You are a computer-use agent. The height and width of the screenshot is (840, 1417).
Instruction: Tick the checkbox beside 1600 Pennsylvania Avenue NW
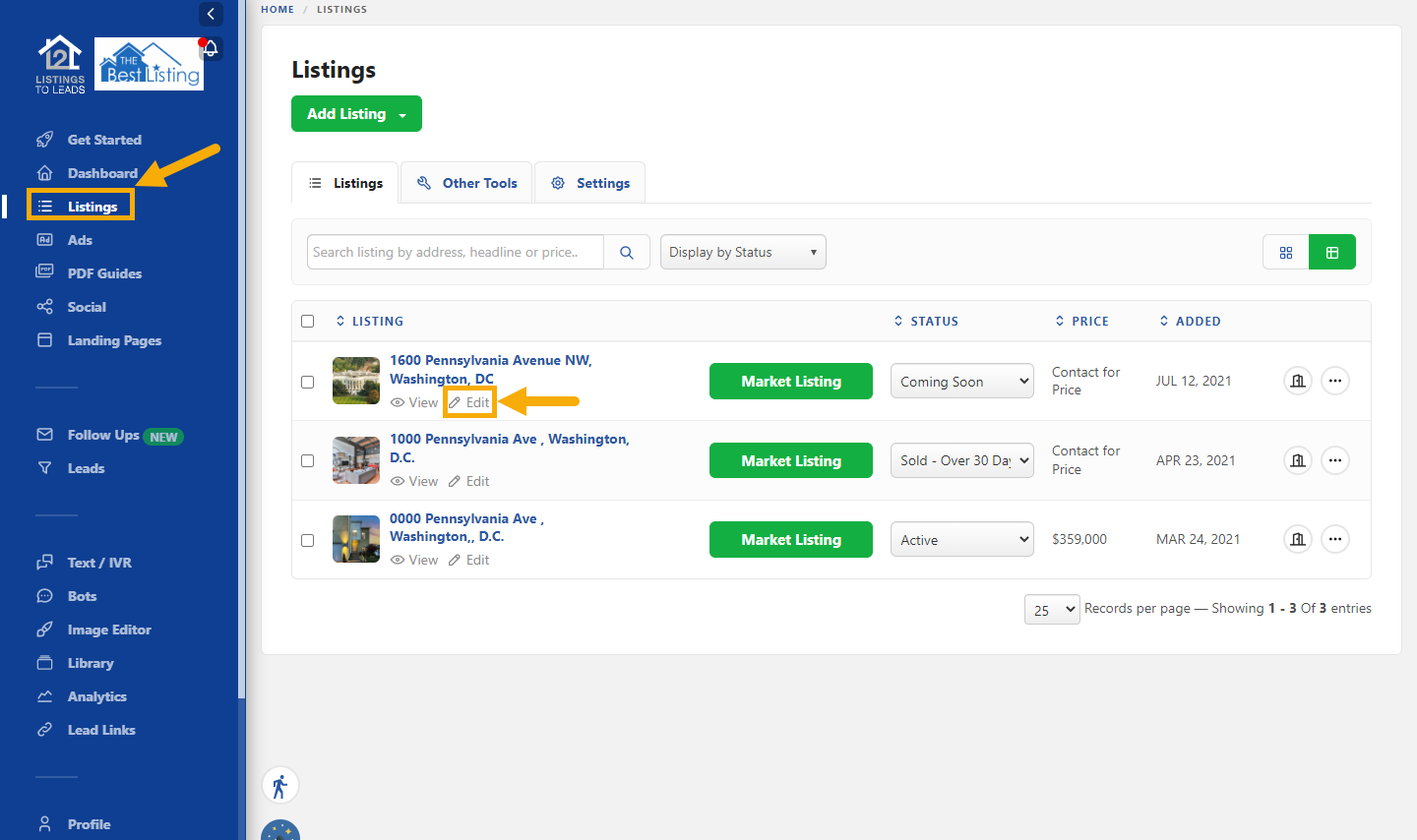[x=307, y=381]
